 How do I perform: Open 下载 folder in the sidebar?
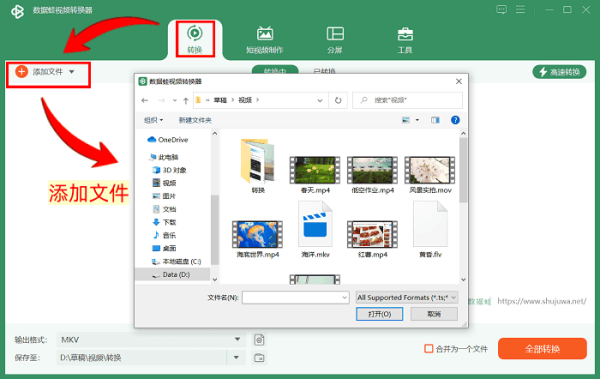coord(165,222)
